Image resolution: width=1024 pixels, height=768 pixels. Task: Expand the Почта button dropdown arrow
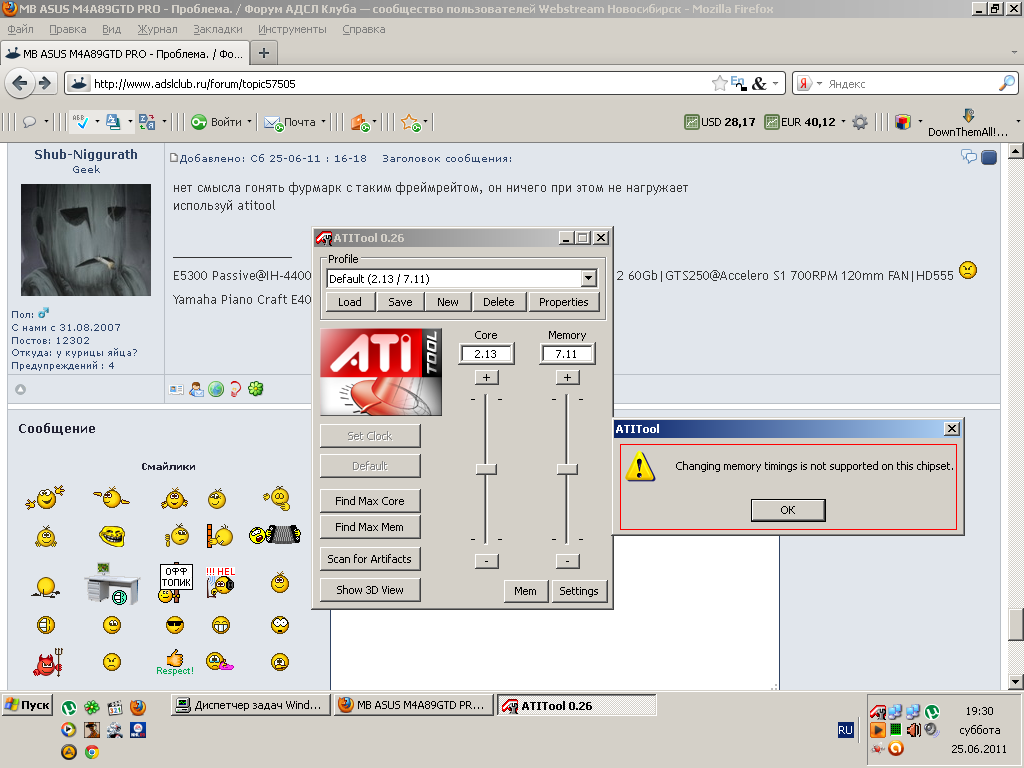pos(323,122)
